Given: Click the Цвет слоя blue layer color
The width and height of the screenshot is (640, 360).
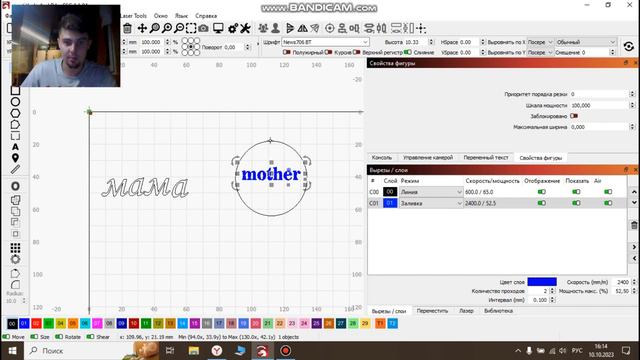Looking at the screenshot, I should tap(542, 282).
